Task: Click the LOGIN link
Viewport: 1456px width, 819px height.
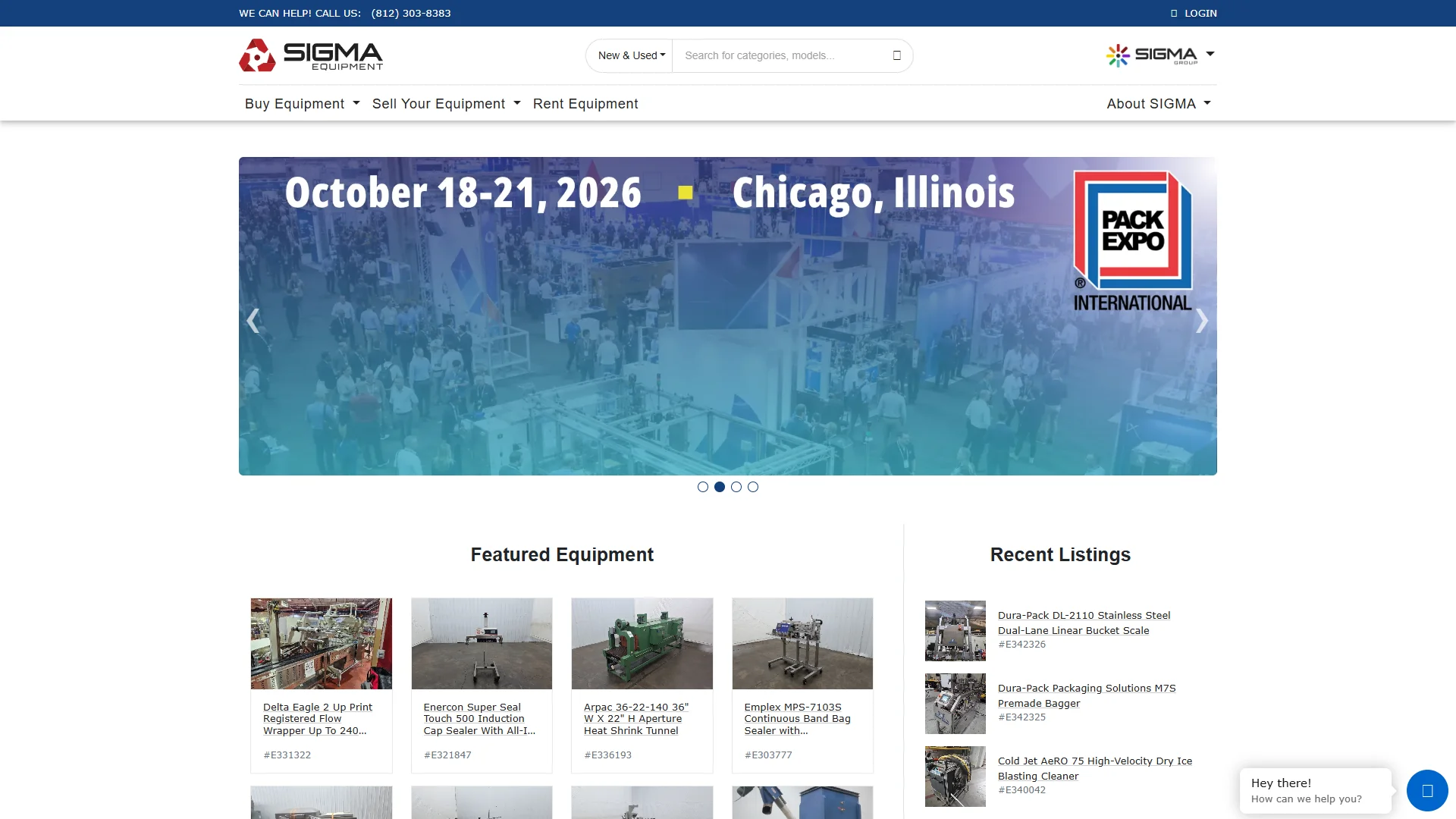Action: pyautogui.click(x=1200, y=13)
